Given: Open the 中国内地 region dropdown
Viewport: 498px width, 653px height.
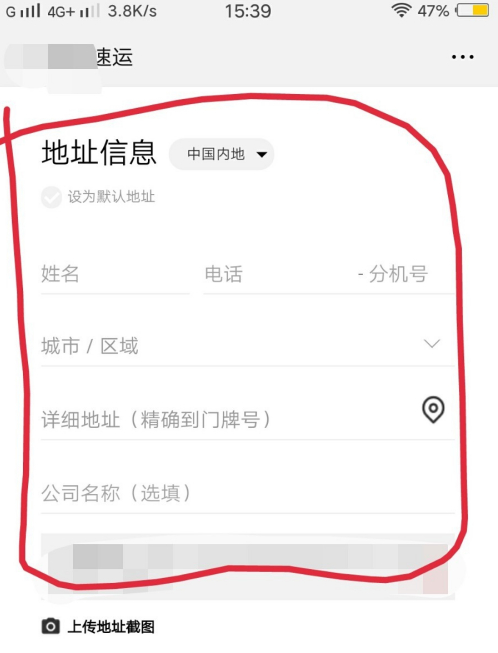Looking at the screenshot, I should [x=221, y=154].
